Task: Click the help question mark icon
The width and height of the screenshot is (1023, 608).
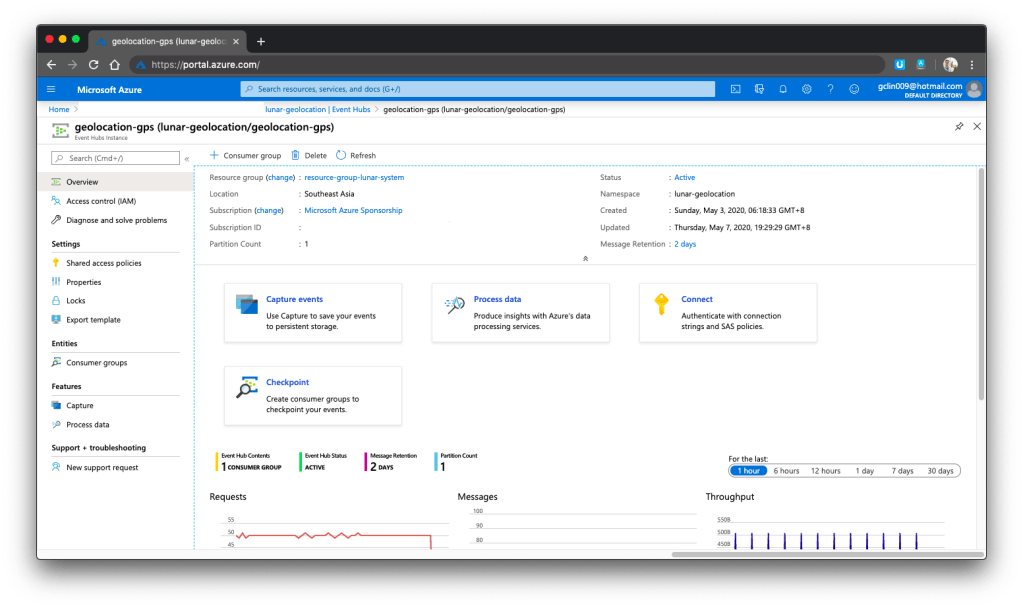Action: (x=830, y=89)
